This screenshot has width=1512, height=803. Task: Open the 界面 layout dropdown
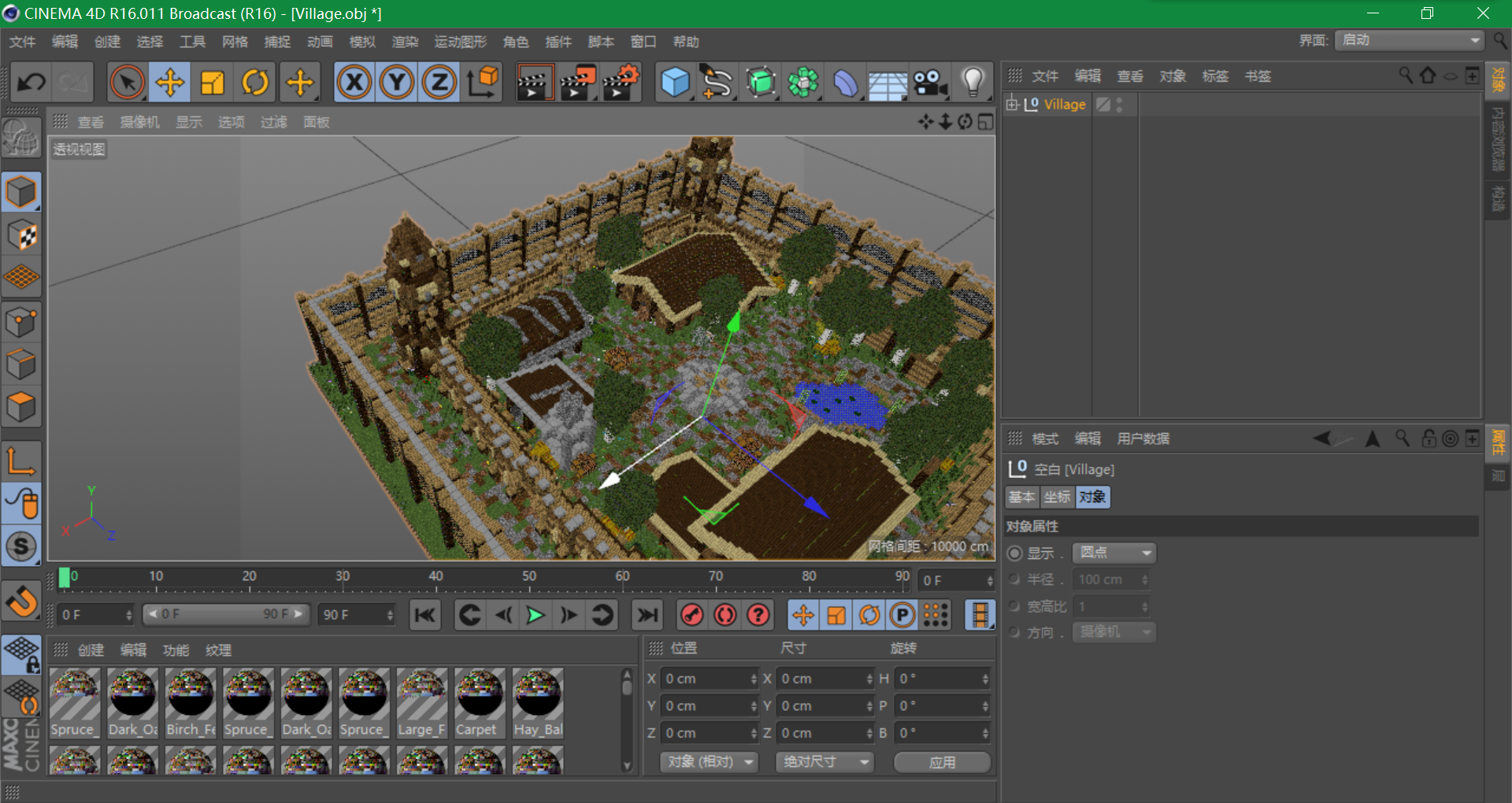tap(1410, 40)
